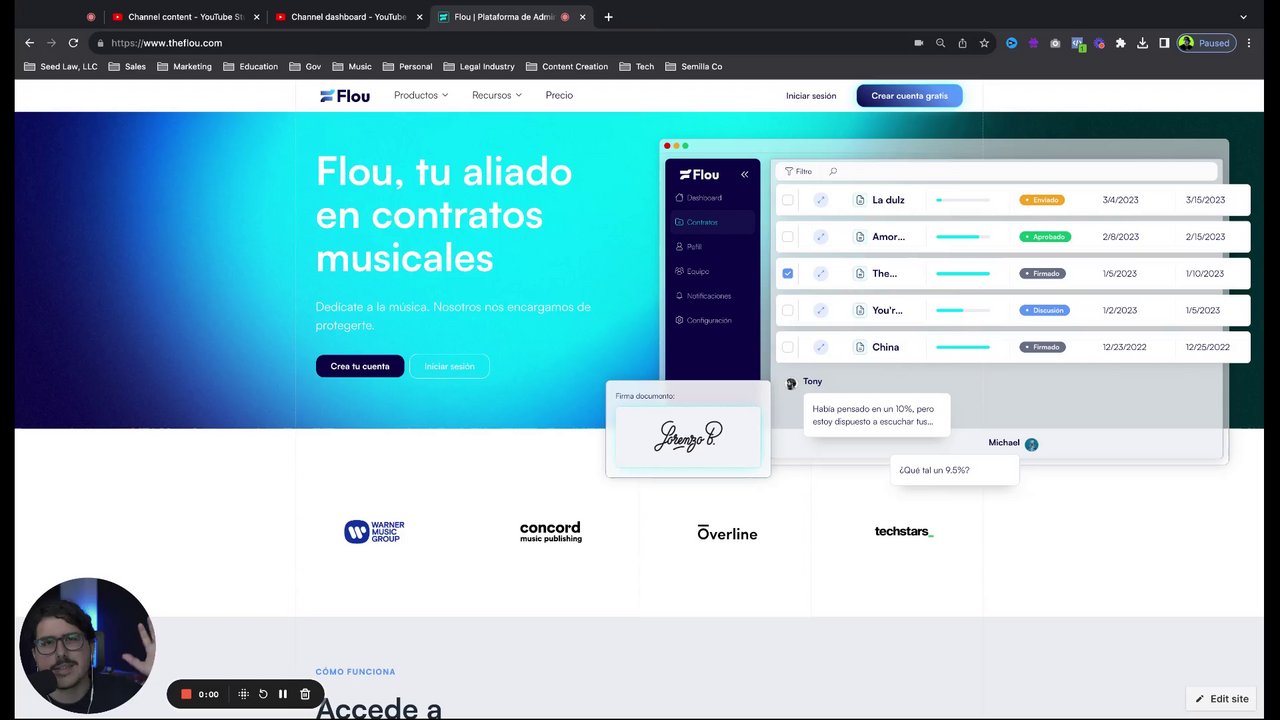Image resolution: width=1280 pixels, height=720 pixels.
Task: Stop recording with the red square button
Action: click(186, 694)
